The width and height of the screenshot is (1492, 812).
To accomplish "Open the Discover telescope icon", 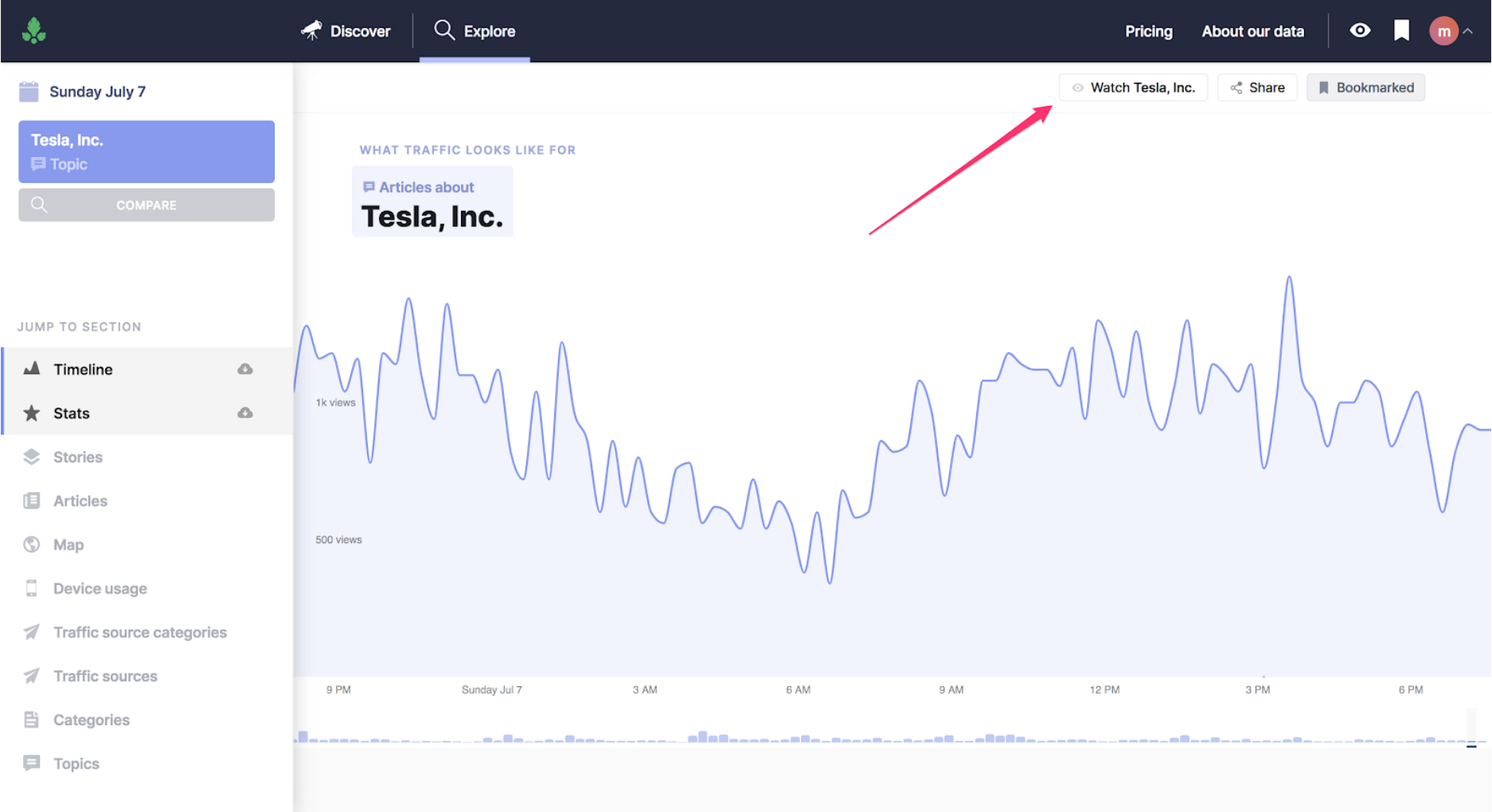I will click(x=311, y=30).
